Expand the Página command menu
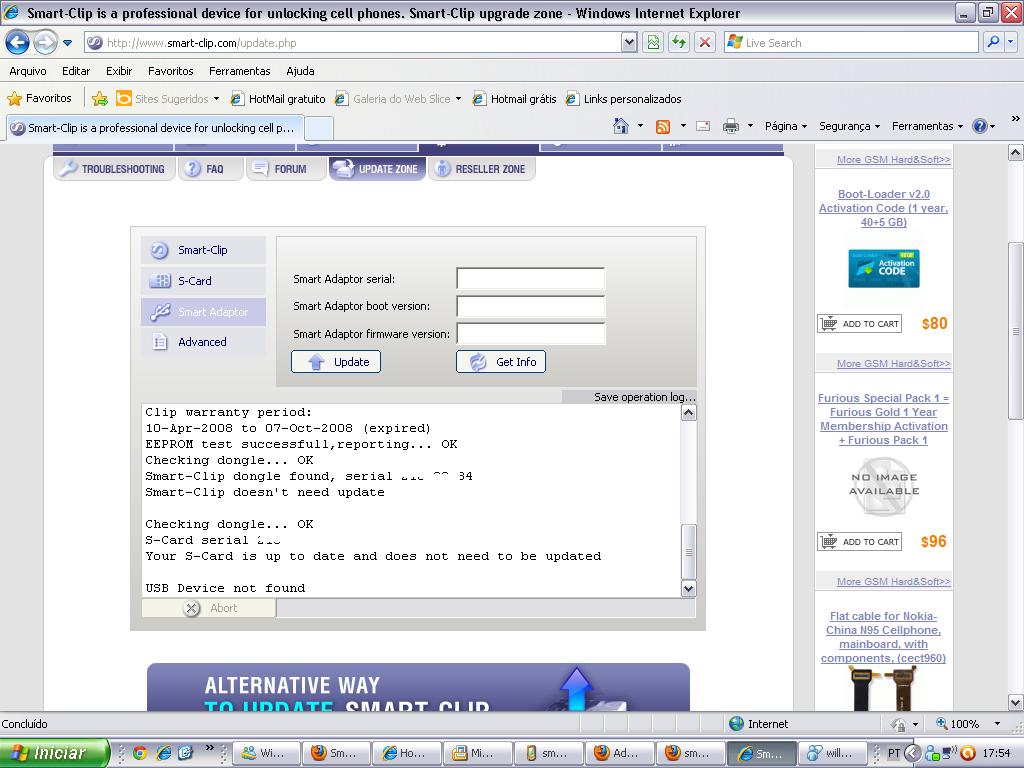This screenshot has width=1024, height=768. [786, 126]
